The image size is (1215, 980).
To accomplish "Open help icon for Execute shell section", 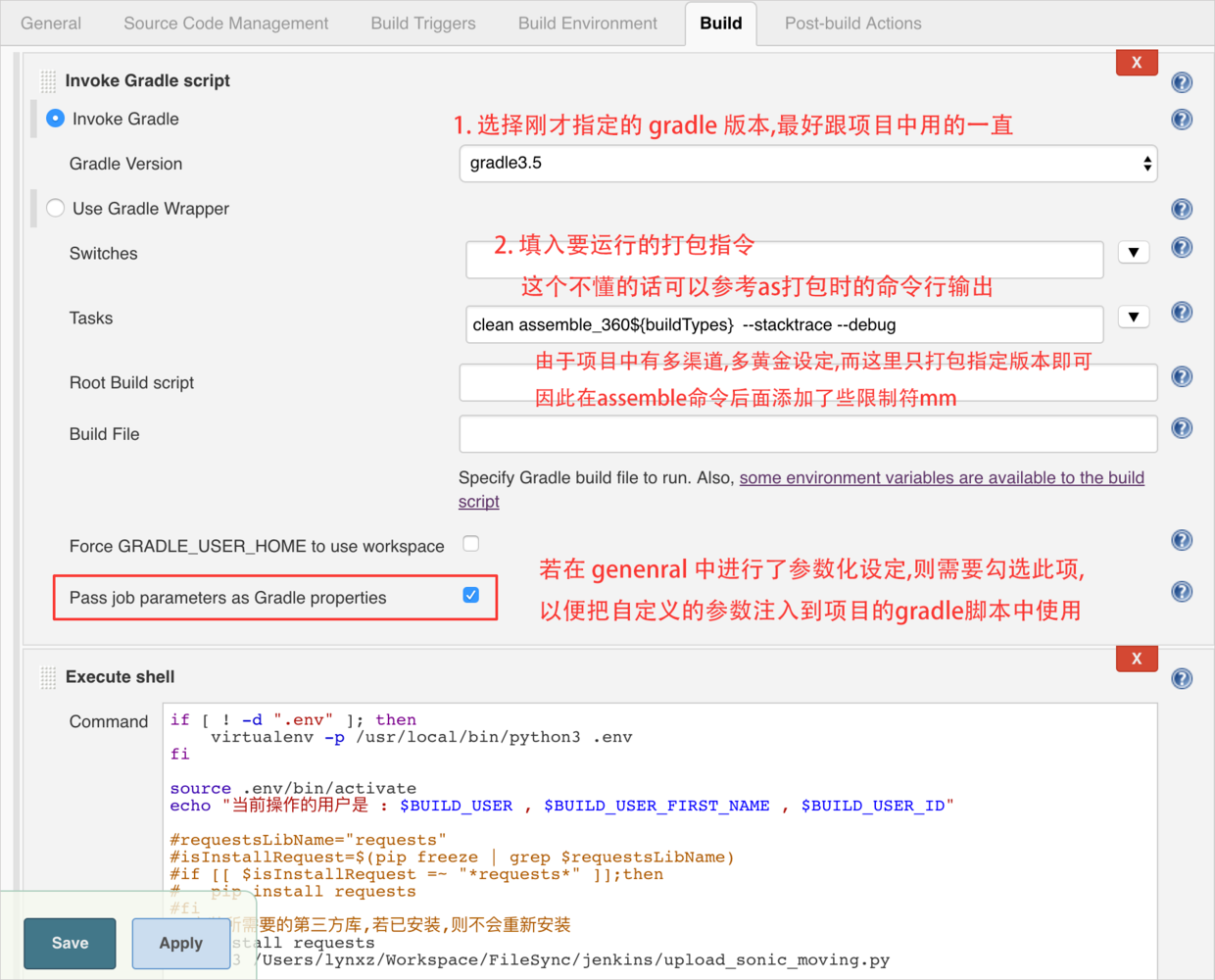I will tap(1182, 679).
